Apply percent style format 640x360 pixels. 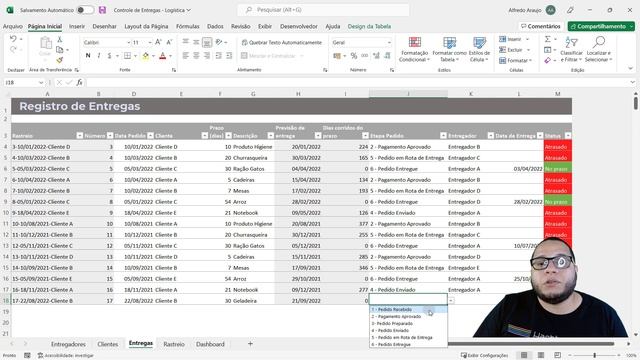coord(353,56)
